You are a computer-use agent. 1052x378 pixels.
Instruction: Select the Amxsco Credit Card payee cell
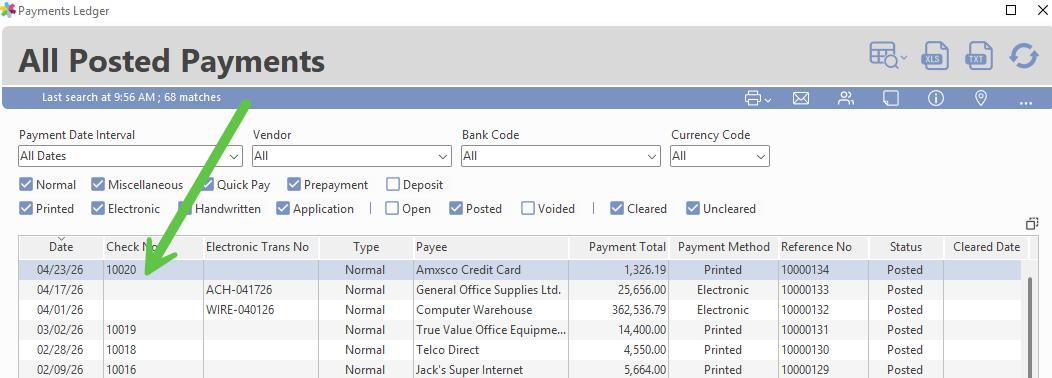490,270
